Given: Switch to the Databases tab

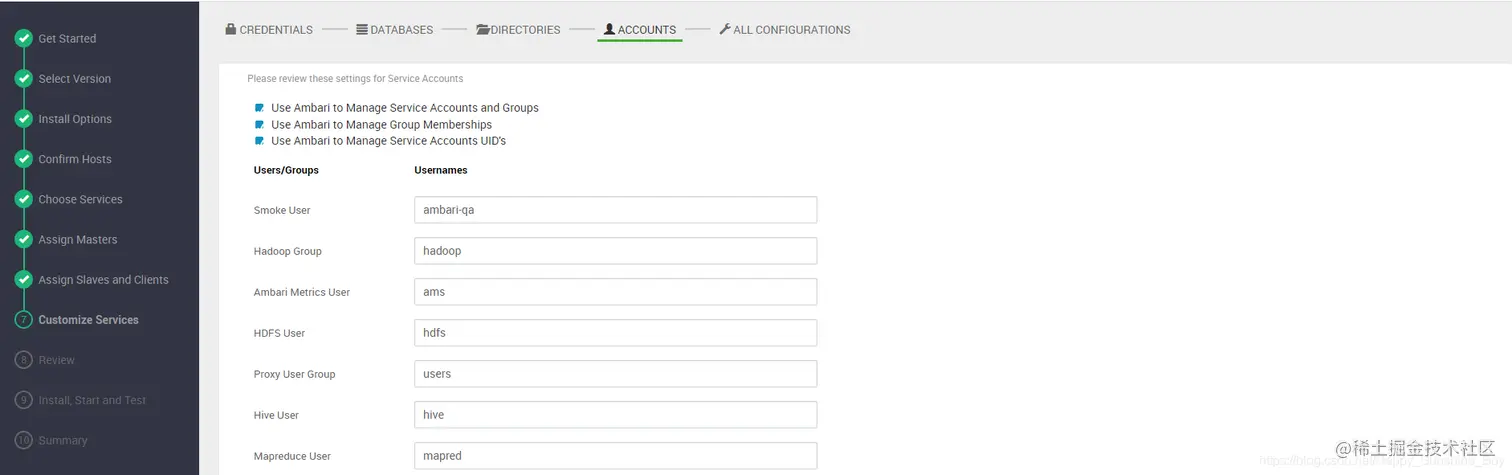Looking at the screenshot, I should click(395, 30).
